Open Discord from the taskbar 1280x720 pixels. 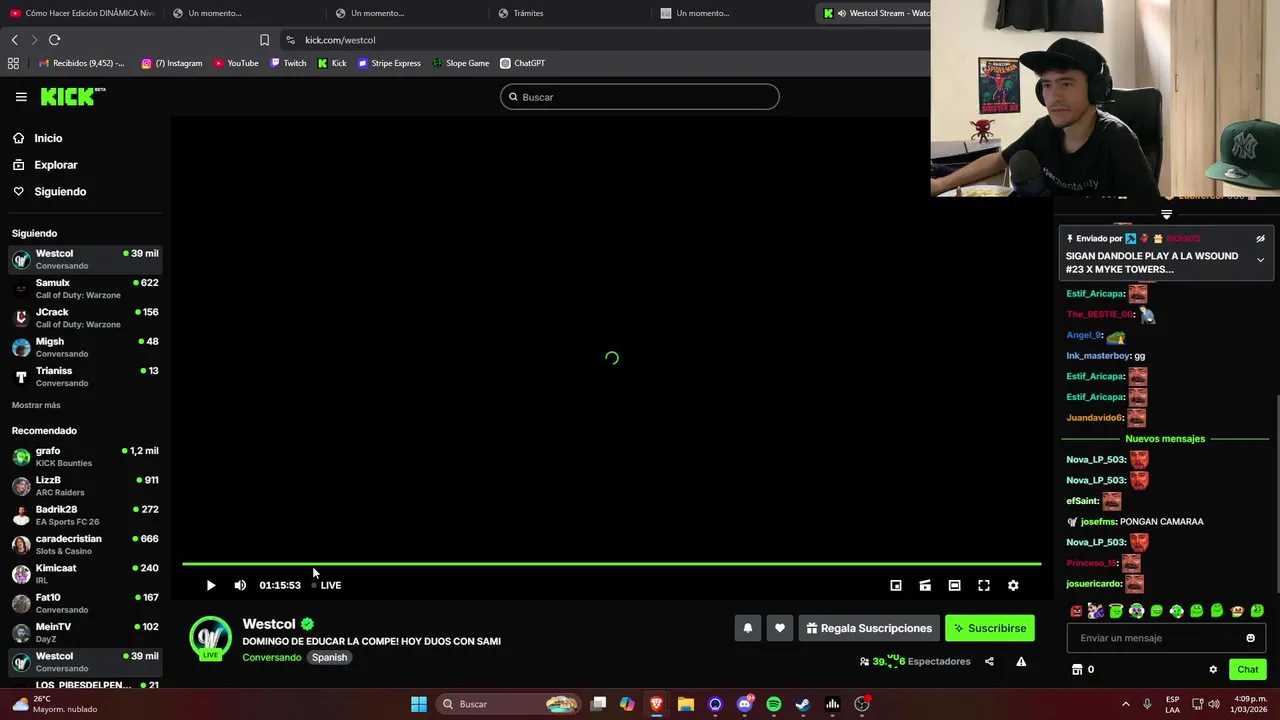pos(745,704)
